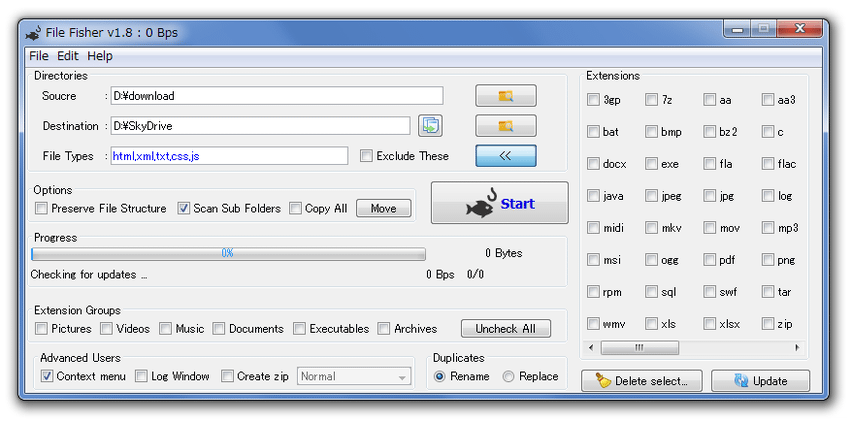The height and width of the screenshot is (422, 852).
Task: Browse for Destination folder using folder icon
Action: (x=505, y=125)
